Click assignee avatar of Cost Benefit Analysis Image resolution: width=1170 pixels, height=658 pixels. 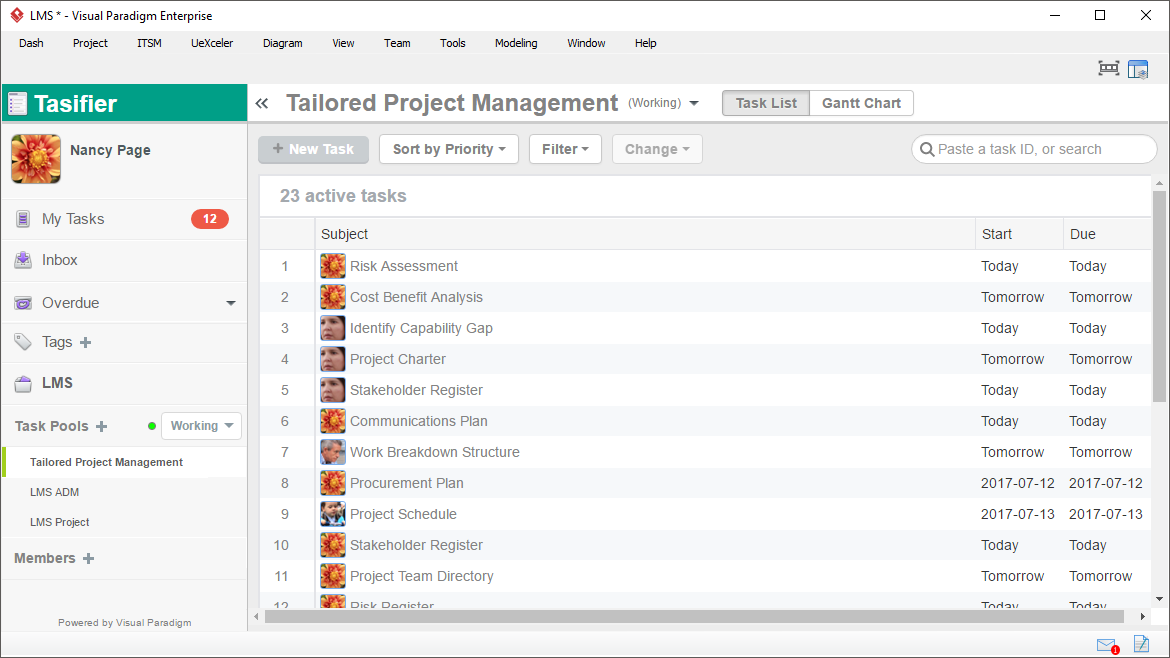[x=333, y=297]
